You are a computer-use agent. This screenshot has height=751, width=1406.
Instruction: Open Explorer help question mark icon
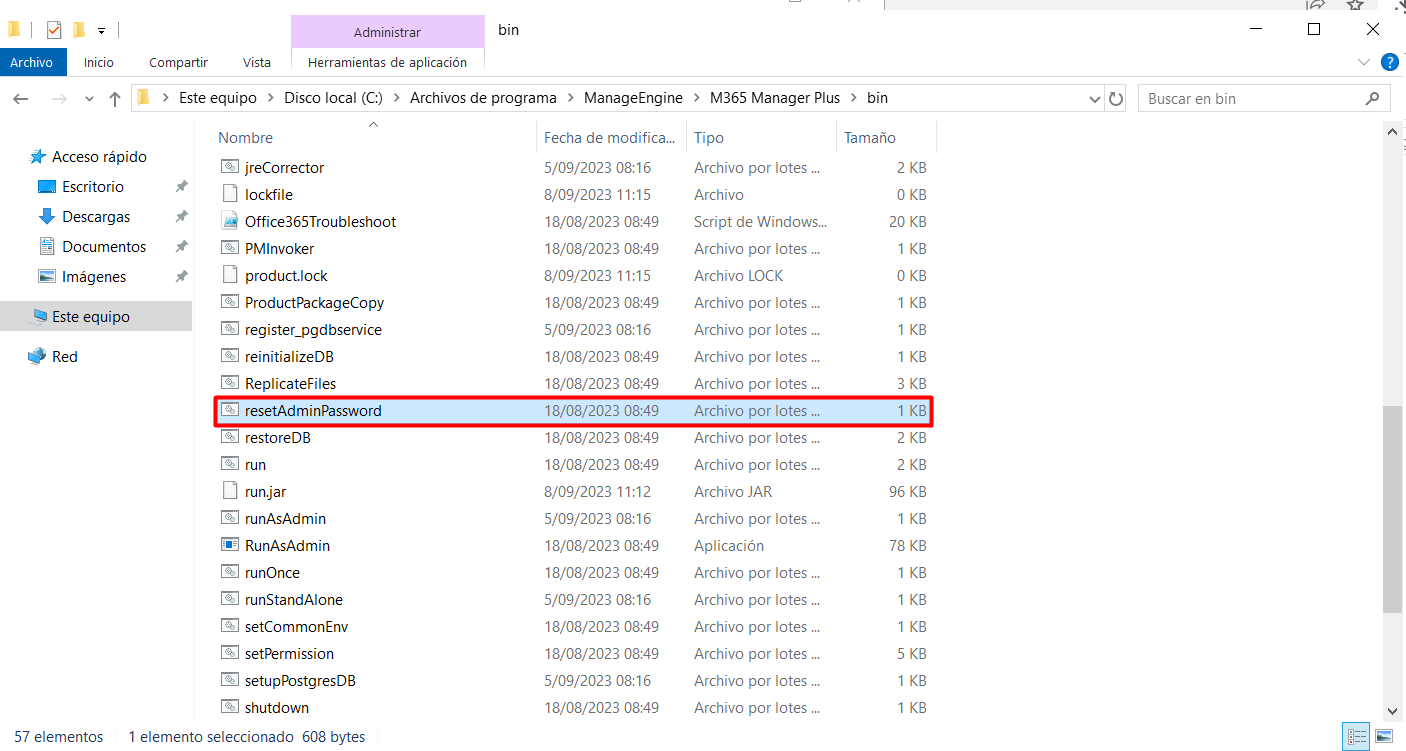pos(1389,62)
